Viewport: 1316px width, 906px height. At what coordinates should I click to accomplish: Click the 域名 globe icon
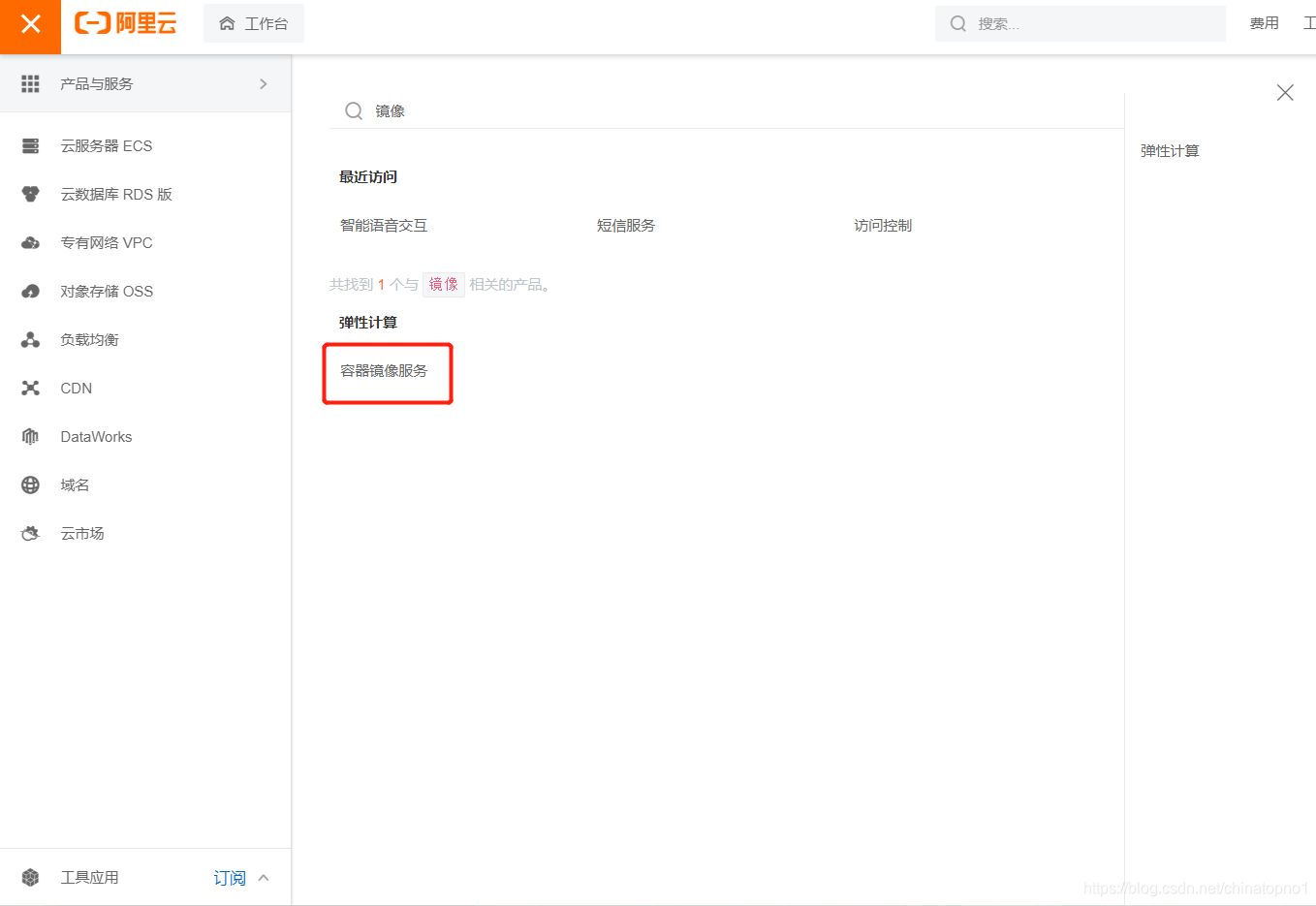point(31,485)
